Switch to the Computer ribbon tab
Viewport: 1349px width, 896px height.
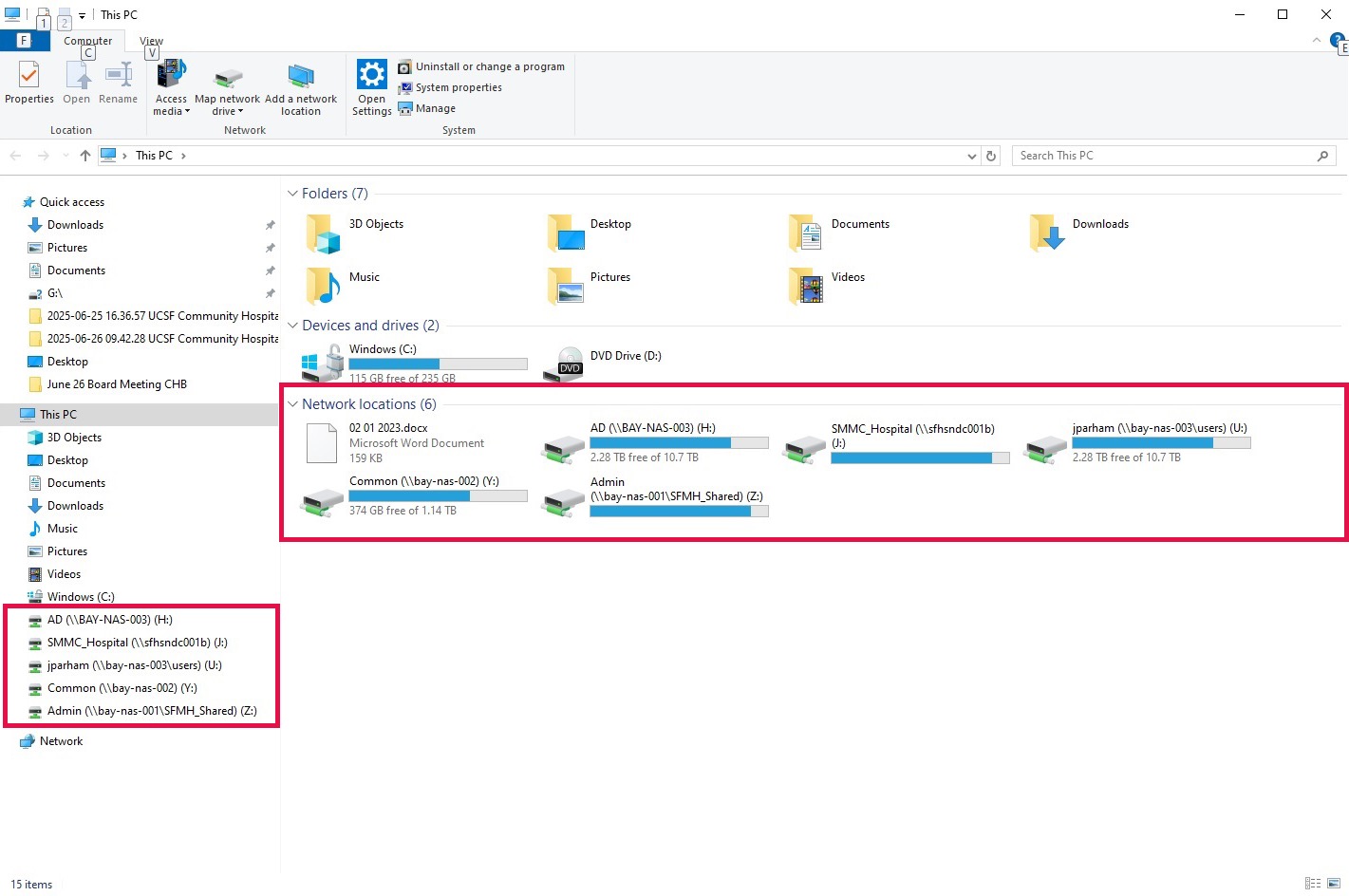click(x=87, y=41)
